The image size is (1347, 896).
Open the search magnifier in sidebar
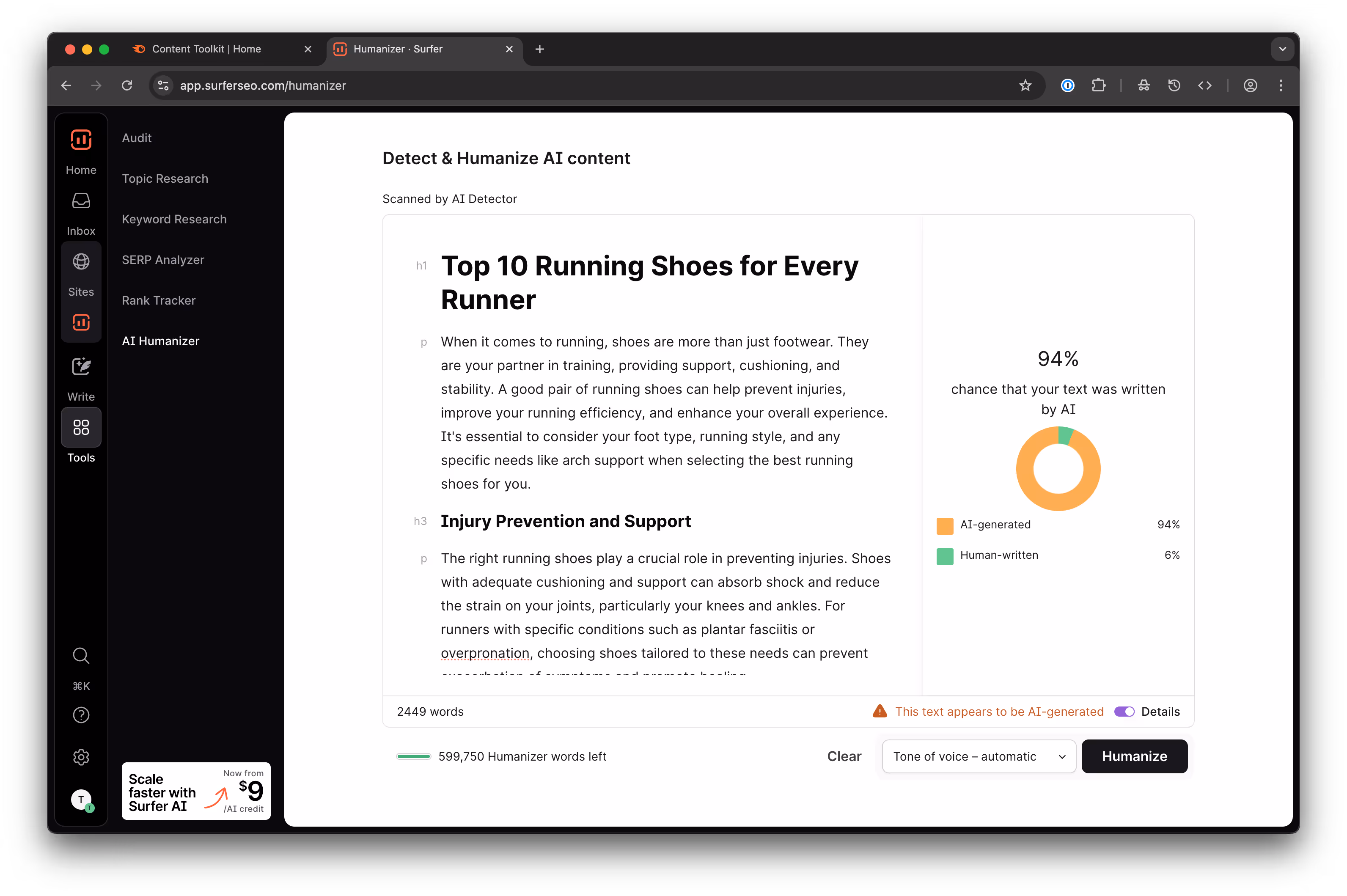point(80,655)
